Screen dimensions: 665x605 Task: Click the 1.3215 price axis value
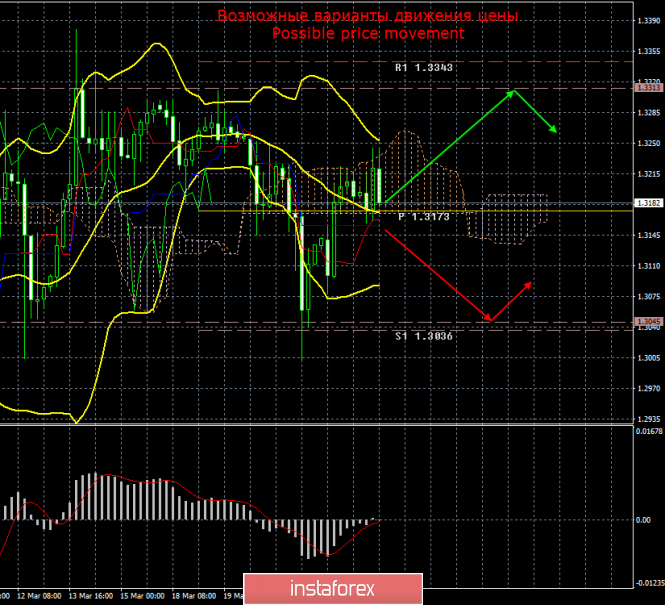649,174
